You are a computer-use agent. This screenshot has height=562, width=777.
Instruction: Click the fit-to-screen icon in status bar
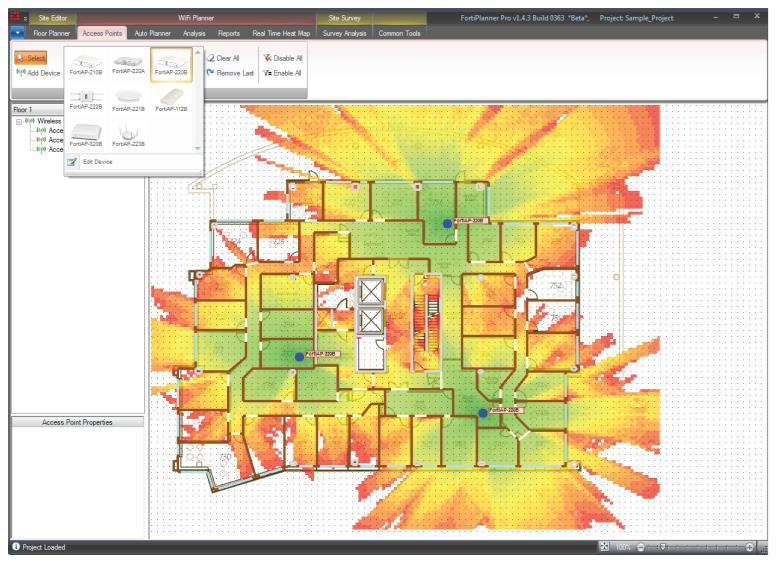pyautogui.click(x=604, y=547)
